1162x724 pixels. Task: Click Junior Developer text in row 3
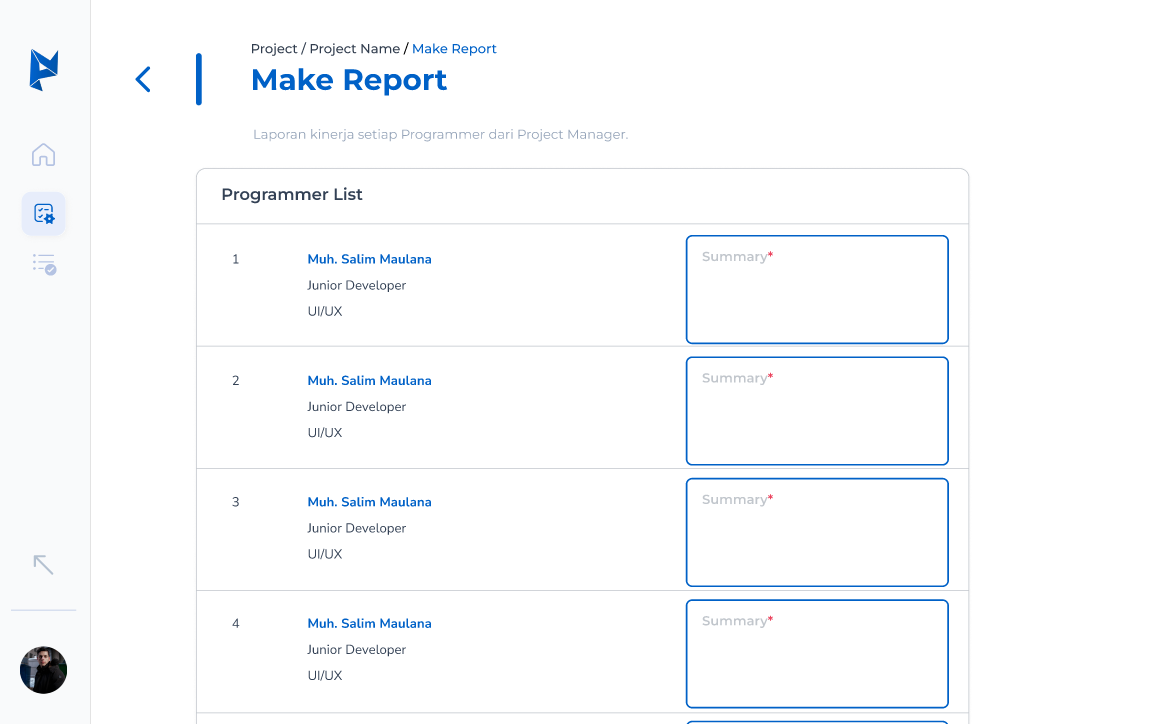tap(356, 528)
